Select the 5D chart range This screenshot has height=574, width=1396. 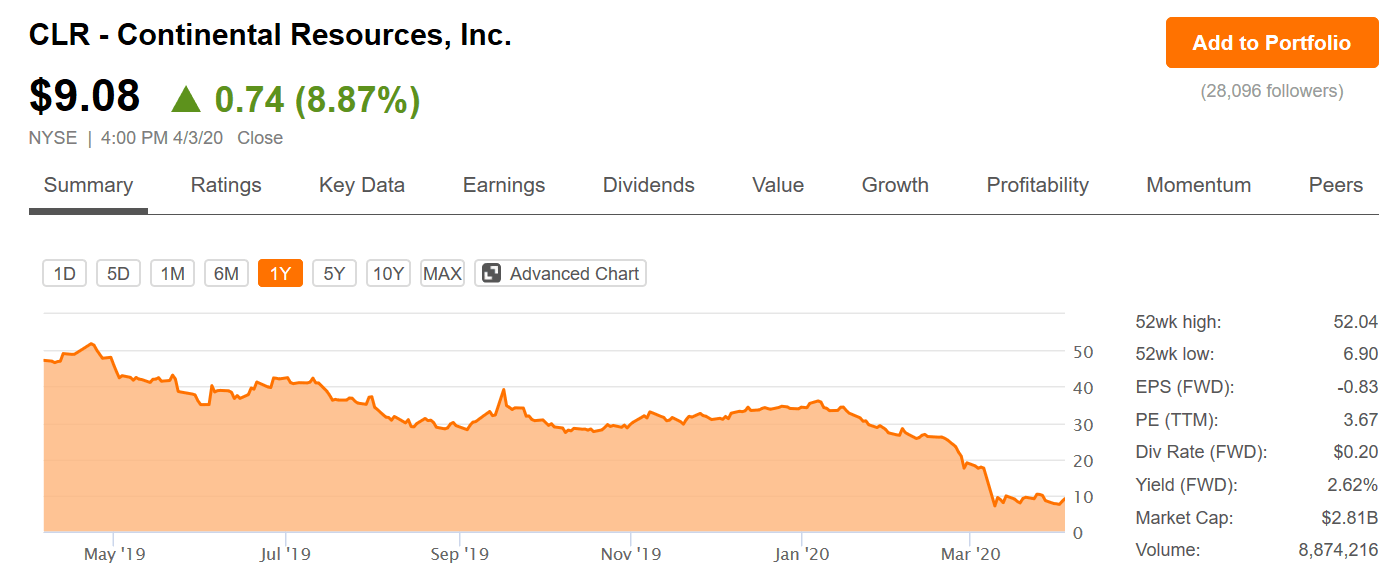pyautogui.click(x=119, y=273)
